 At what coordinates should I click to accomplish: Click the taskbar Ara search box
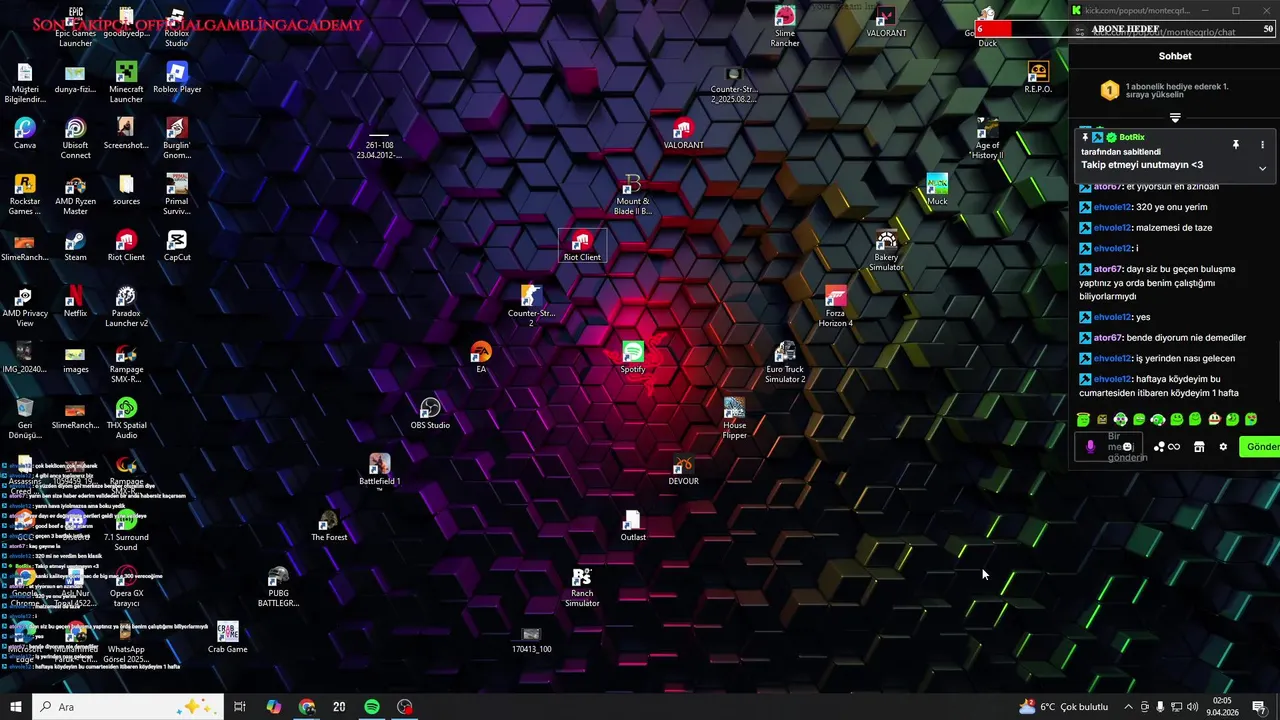(128, 707)
